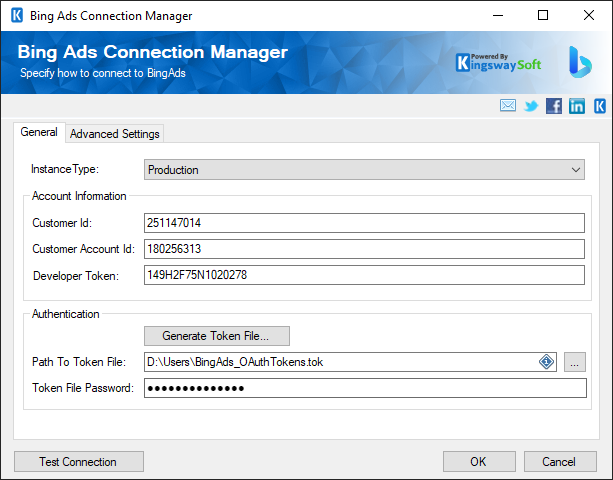Minimize the Connection Manager window

(x=498, y=16)
